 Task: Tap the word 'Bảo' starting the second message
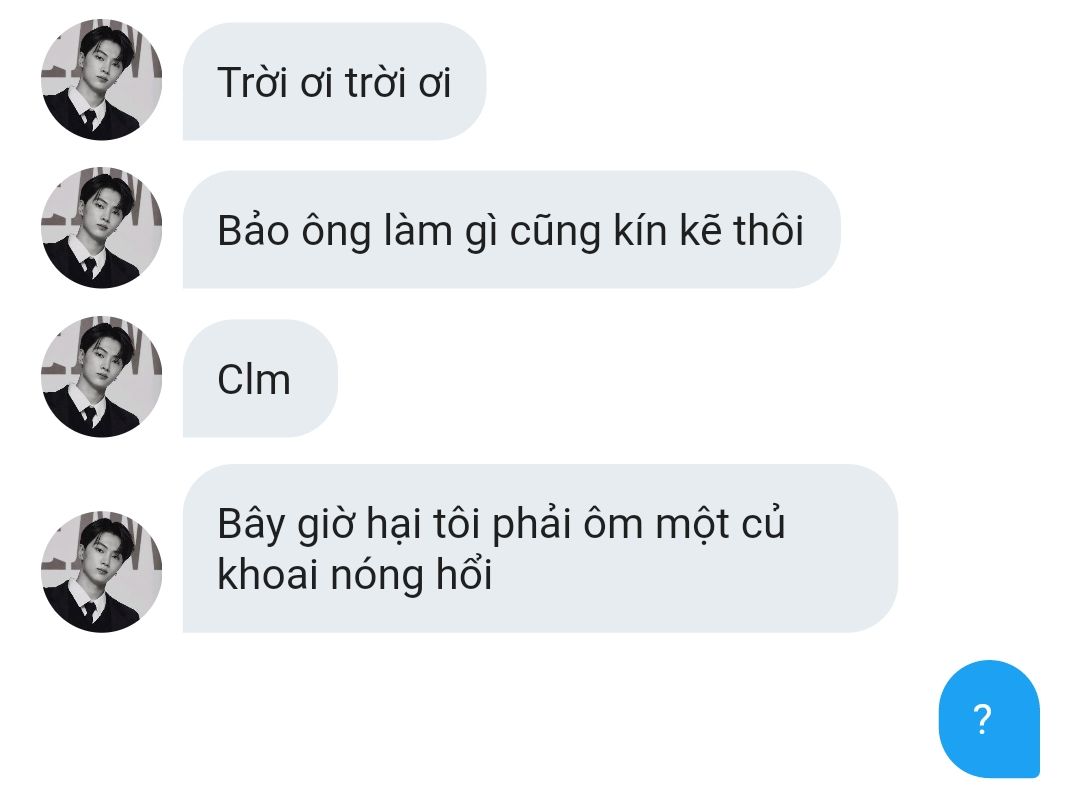(x=253, y=229)
